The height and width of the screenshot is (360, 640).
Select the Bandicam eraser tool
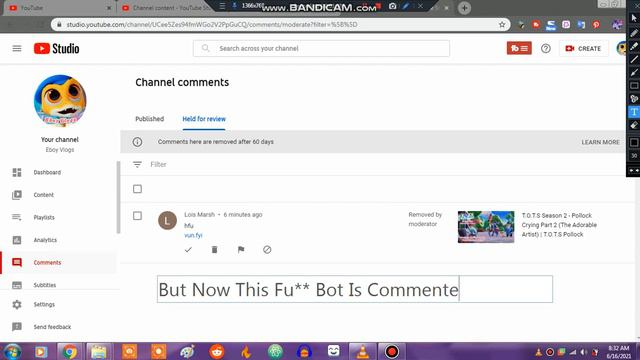coord(633,125)
